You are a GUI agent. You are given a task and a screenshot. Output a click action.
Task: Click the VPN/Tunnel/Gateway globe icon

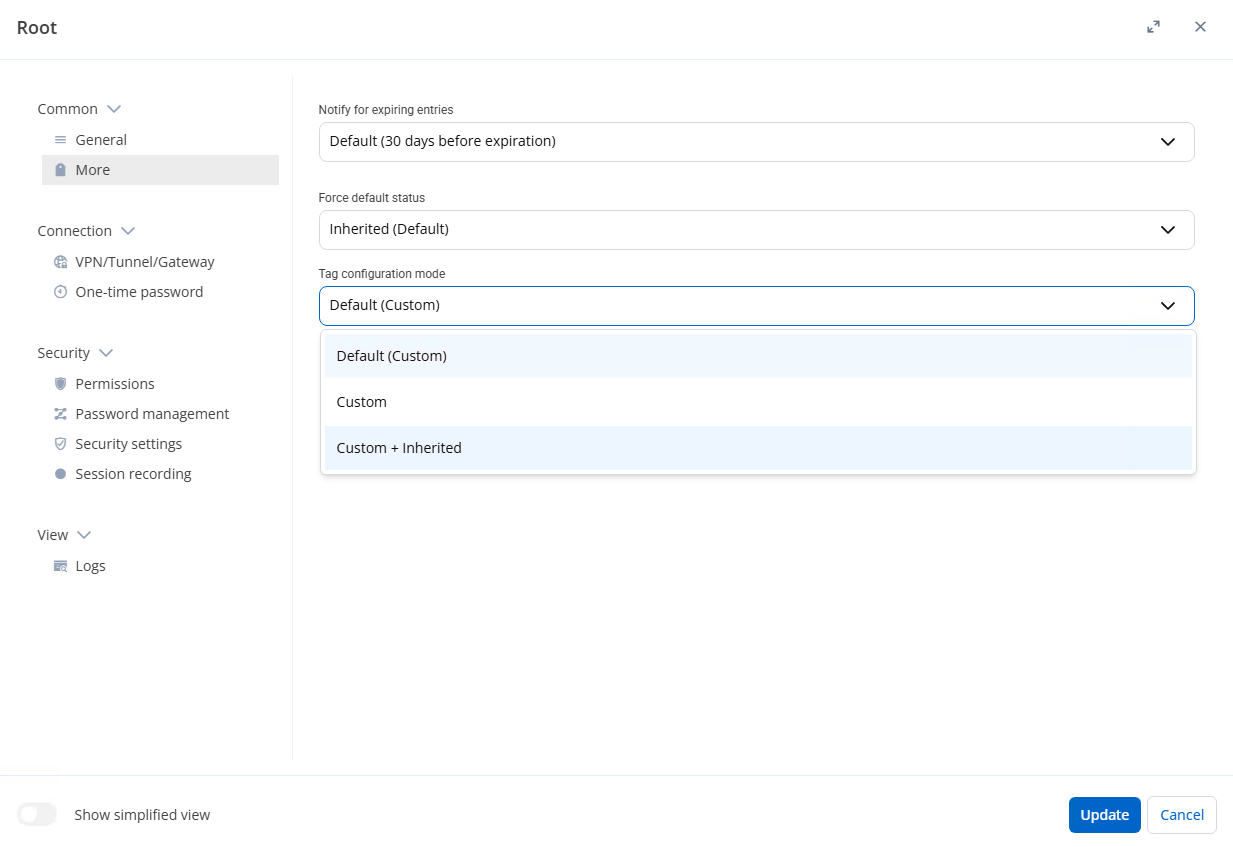point(60,262)
